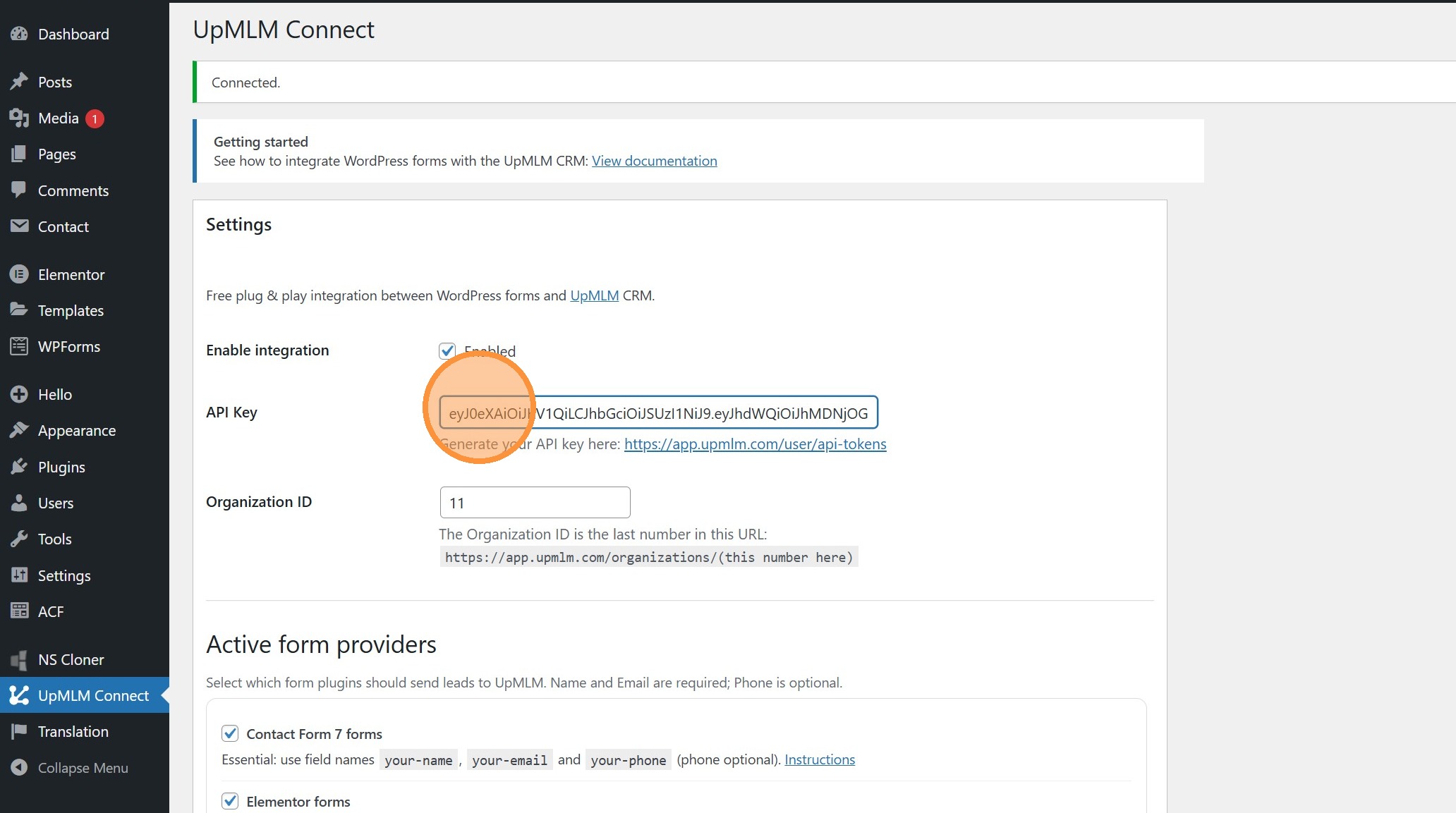The width and height of the screenshot is (1456, 813).
Task: Open View documentation link
Action: click(x=654, y=161)
